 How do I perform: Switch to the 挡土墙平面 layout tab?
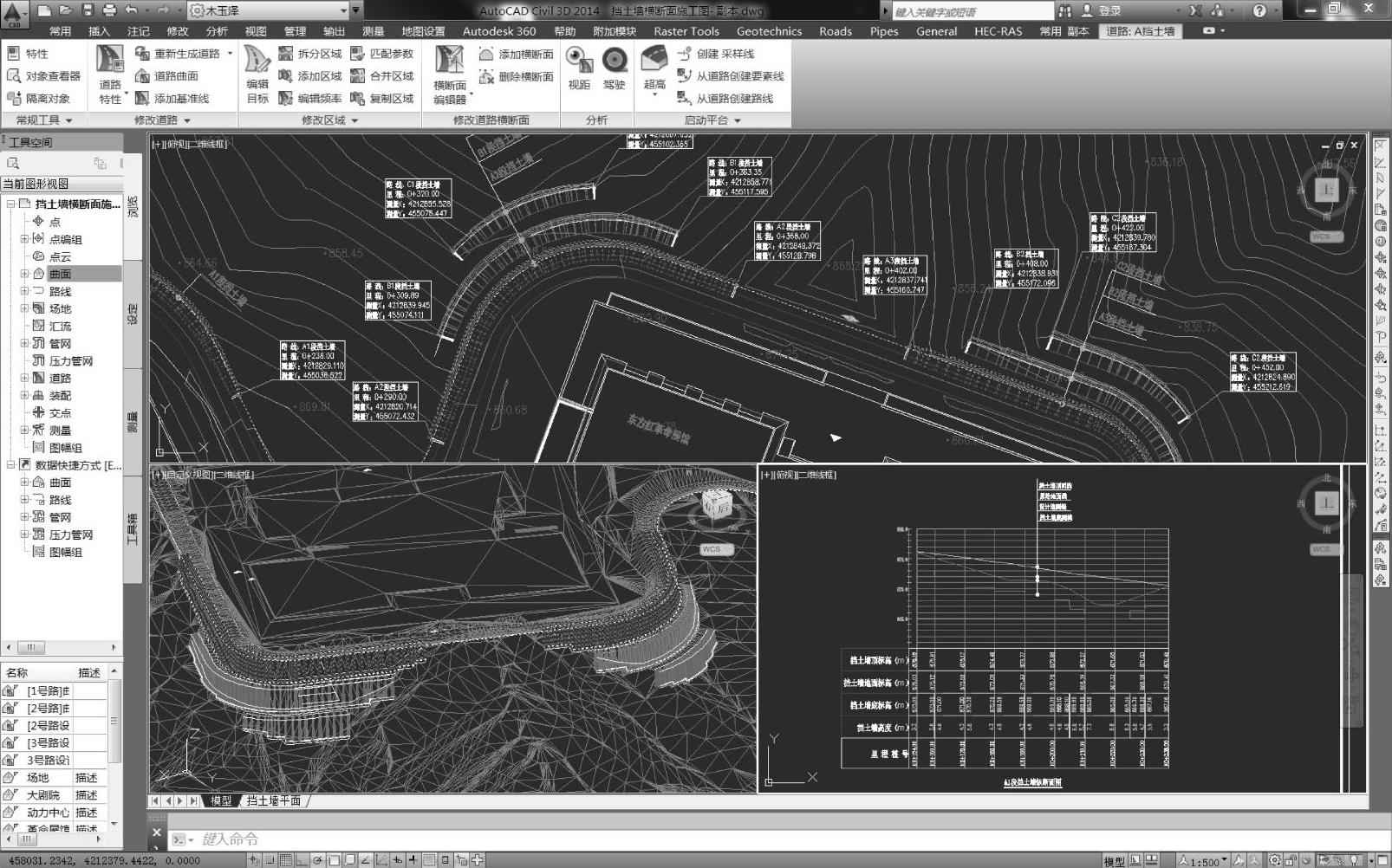click(274, 801)
